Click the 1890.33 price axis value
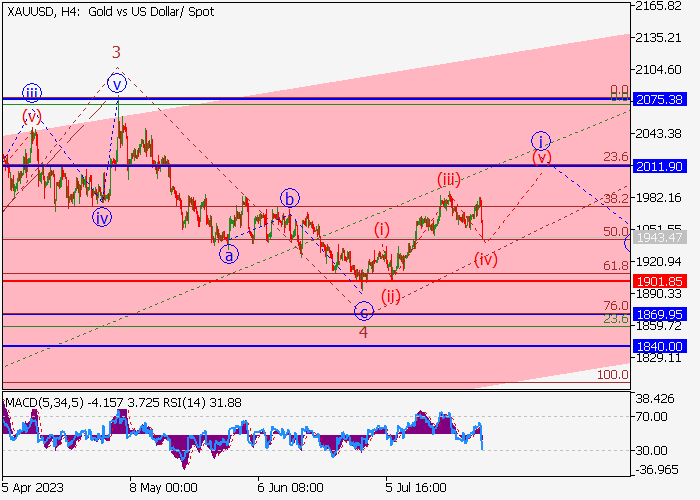700x500 pixels. (658, 294)
